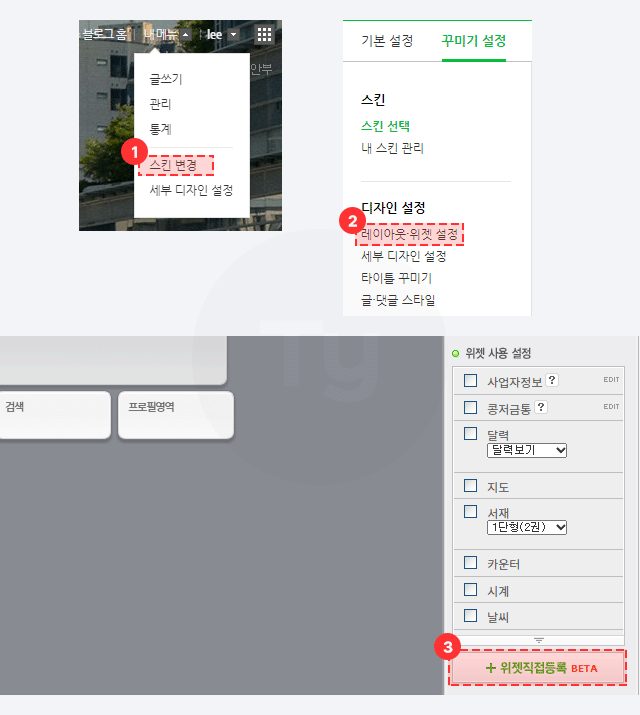This screenshot has height=715, width=640.
Task: Open the apps grid icon
Action: click(264, 35)
